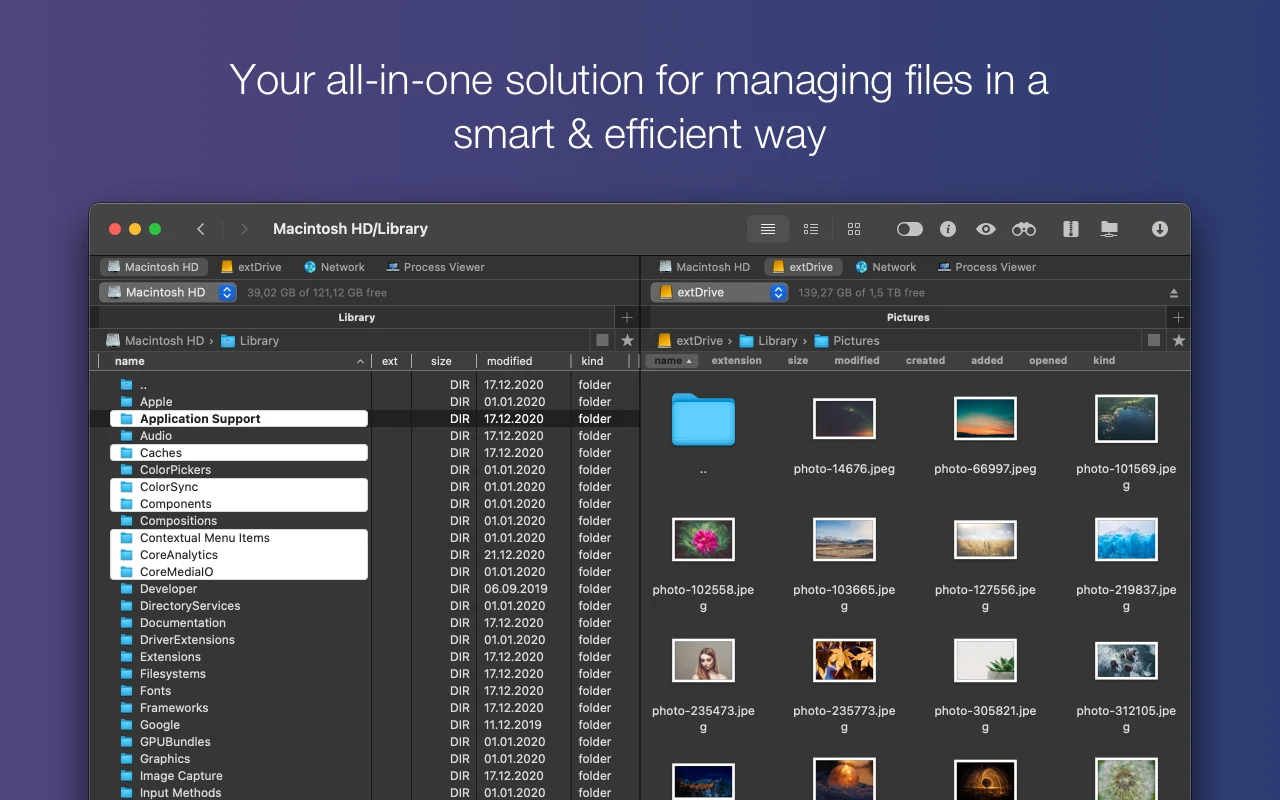Open the downloads transfer icon
This screenshot has height=800, width=1280.
1159,229
